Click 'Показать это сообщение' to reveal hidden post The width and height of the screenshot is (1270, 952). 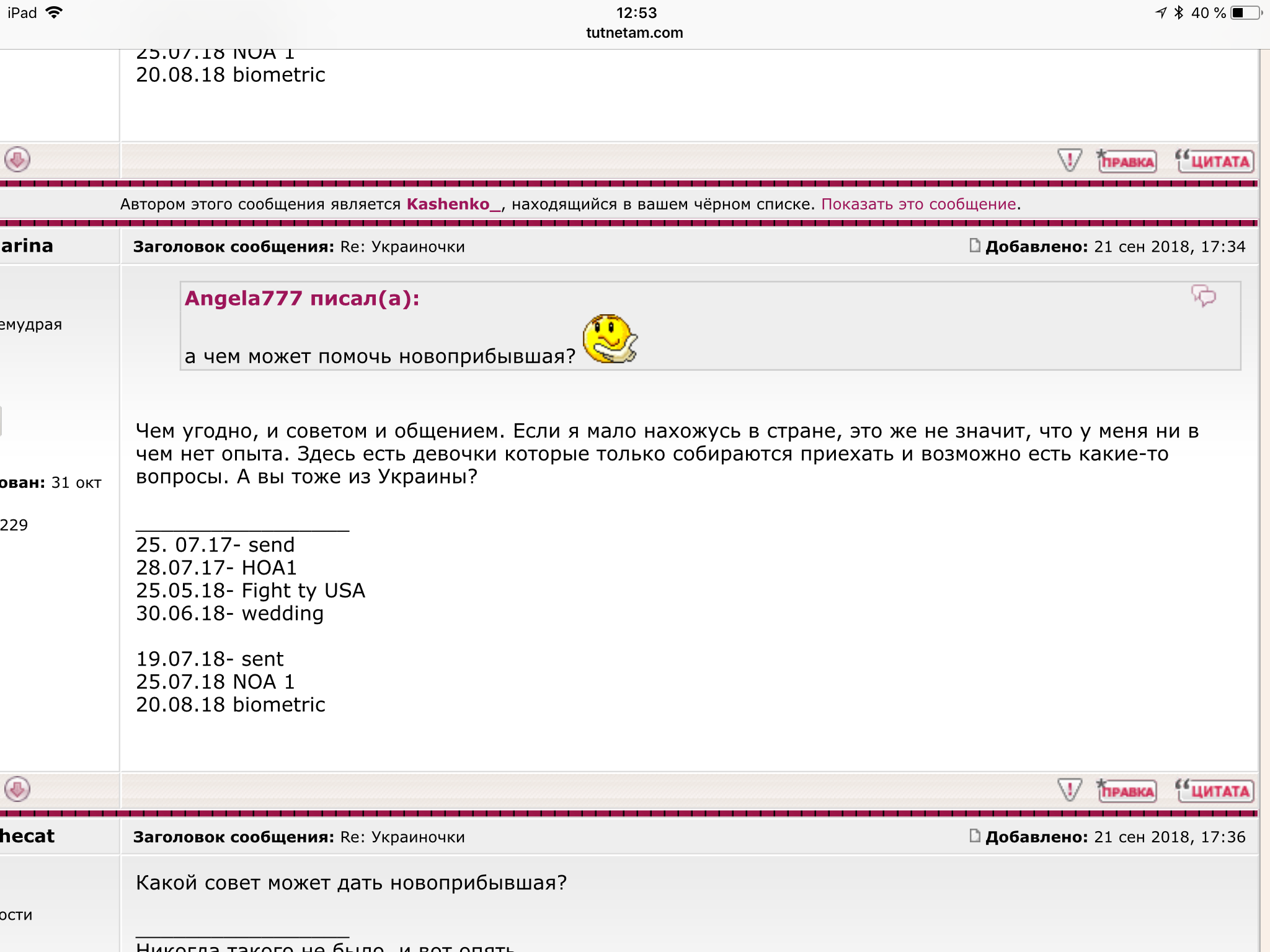coord(918,205)
